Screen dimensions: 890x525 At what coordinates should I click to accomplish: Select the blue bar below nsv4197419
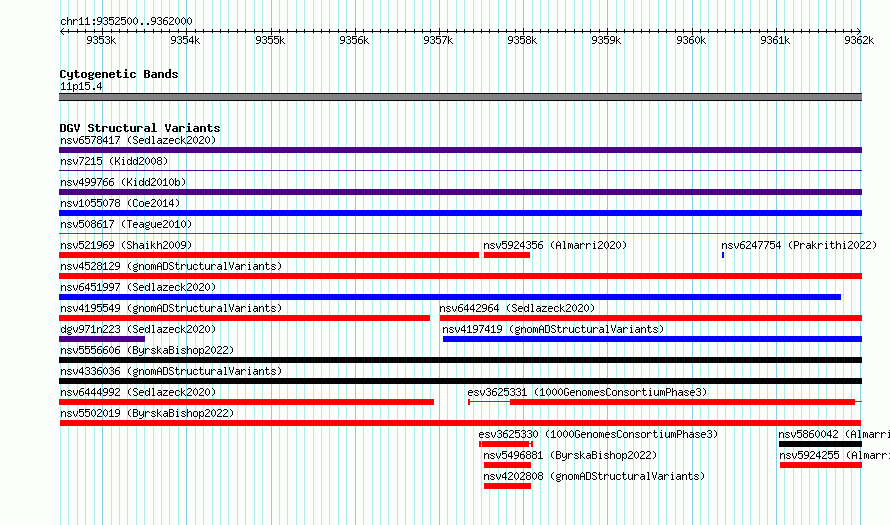(653, 339)
